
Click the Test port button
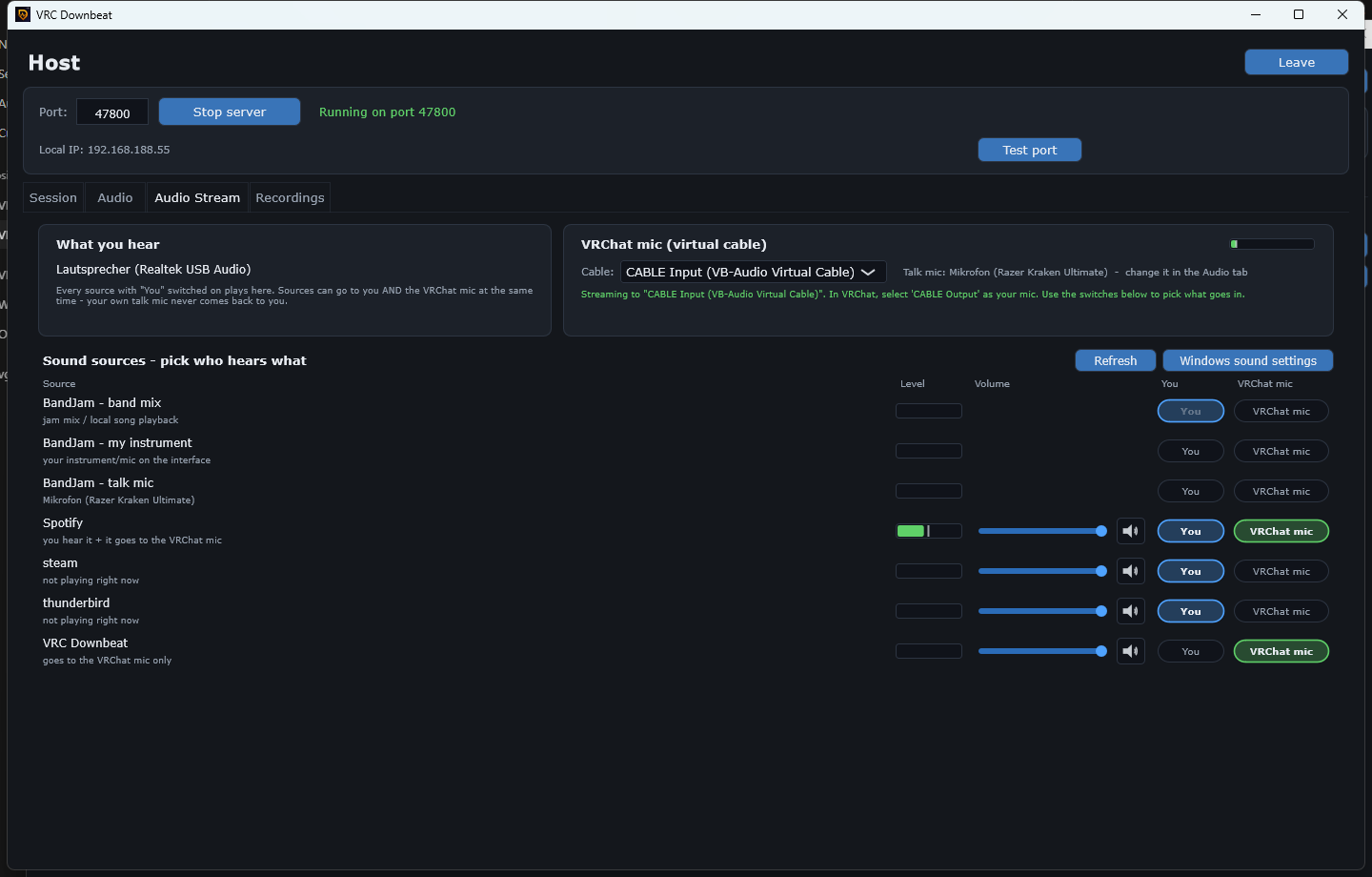(x=1030, y=150)
